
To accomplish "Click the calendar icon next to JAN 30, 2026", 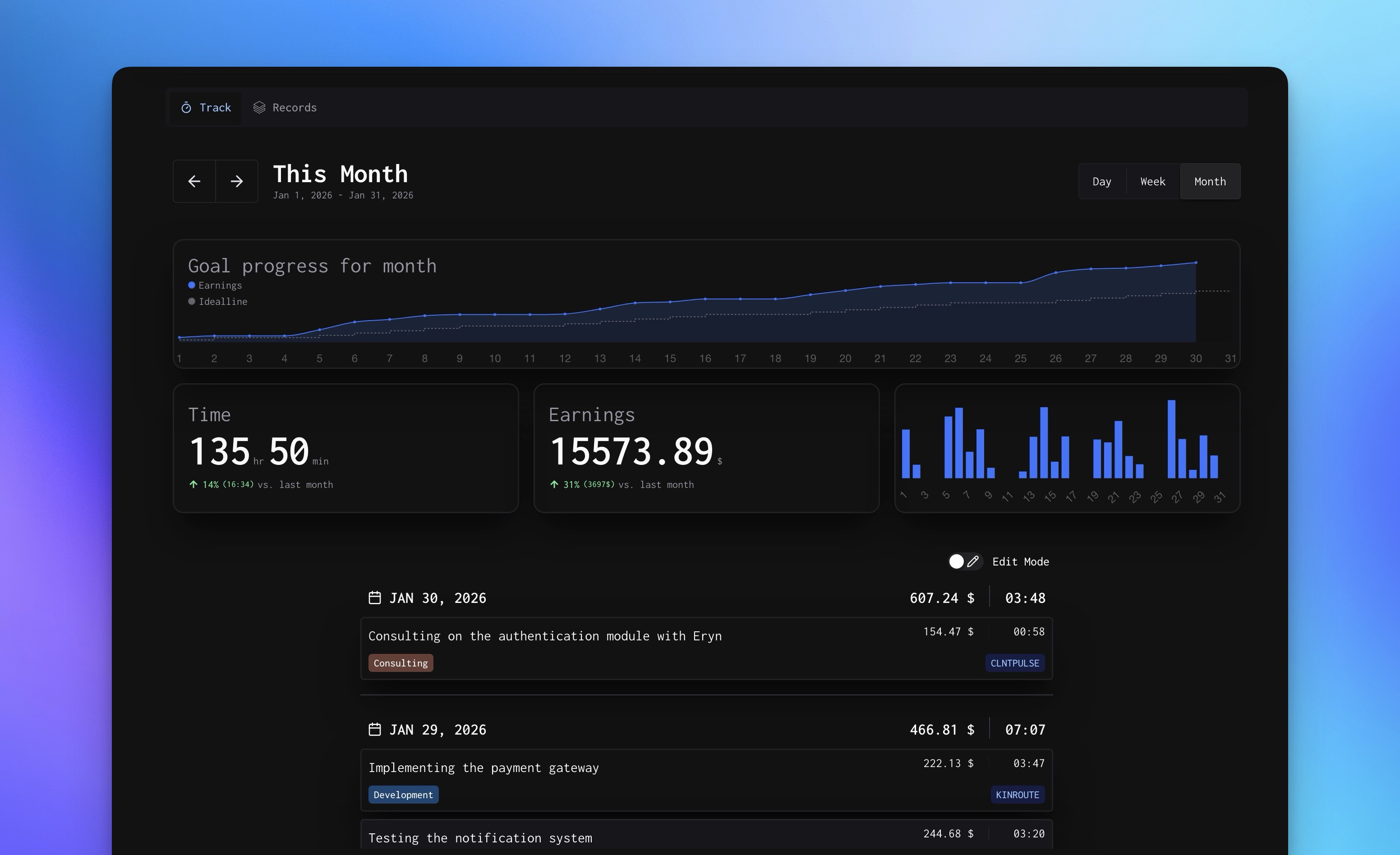I will 375,598.
